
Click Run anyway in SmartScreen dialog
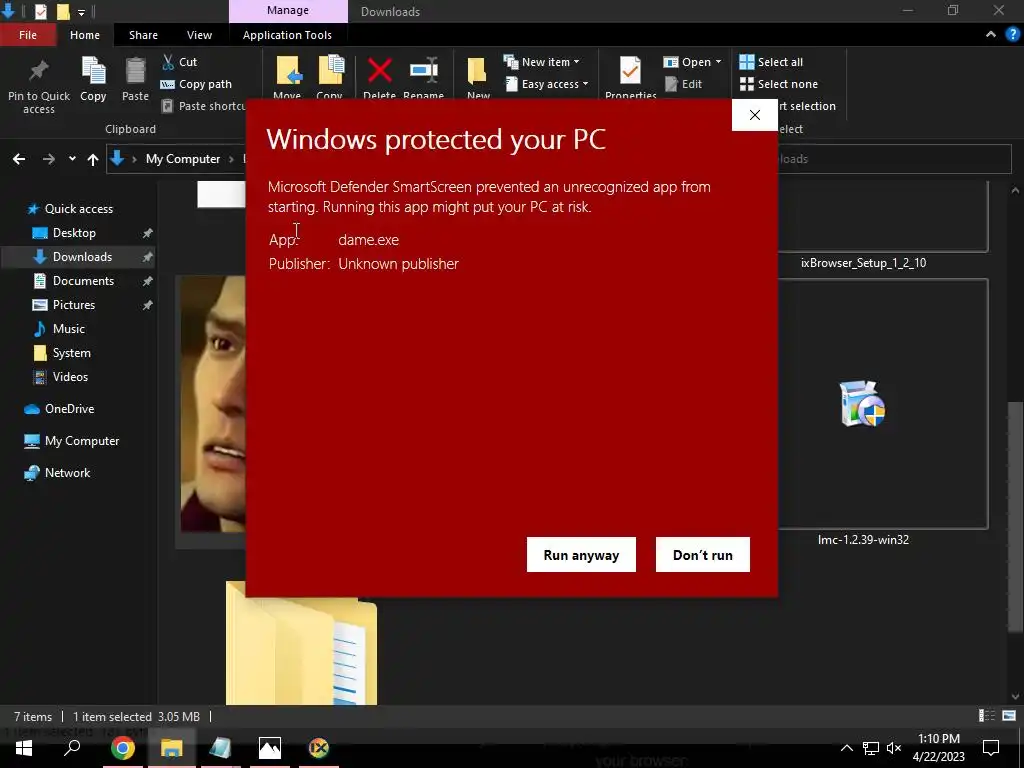coord(581,554)
